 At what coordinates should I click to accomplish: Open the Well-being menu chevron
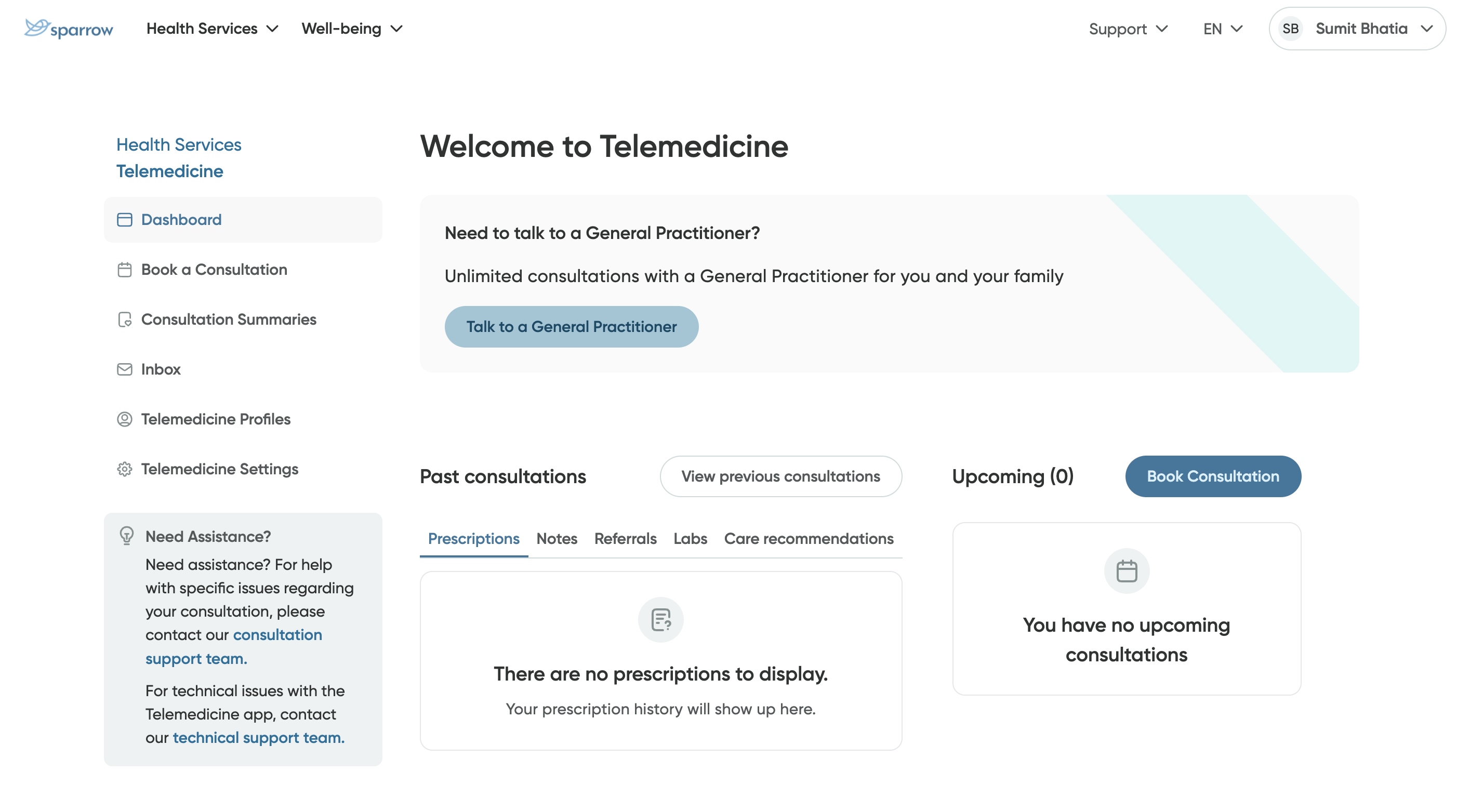(398, 28)
